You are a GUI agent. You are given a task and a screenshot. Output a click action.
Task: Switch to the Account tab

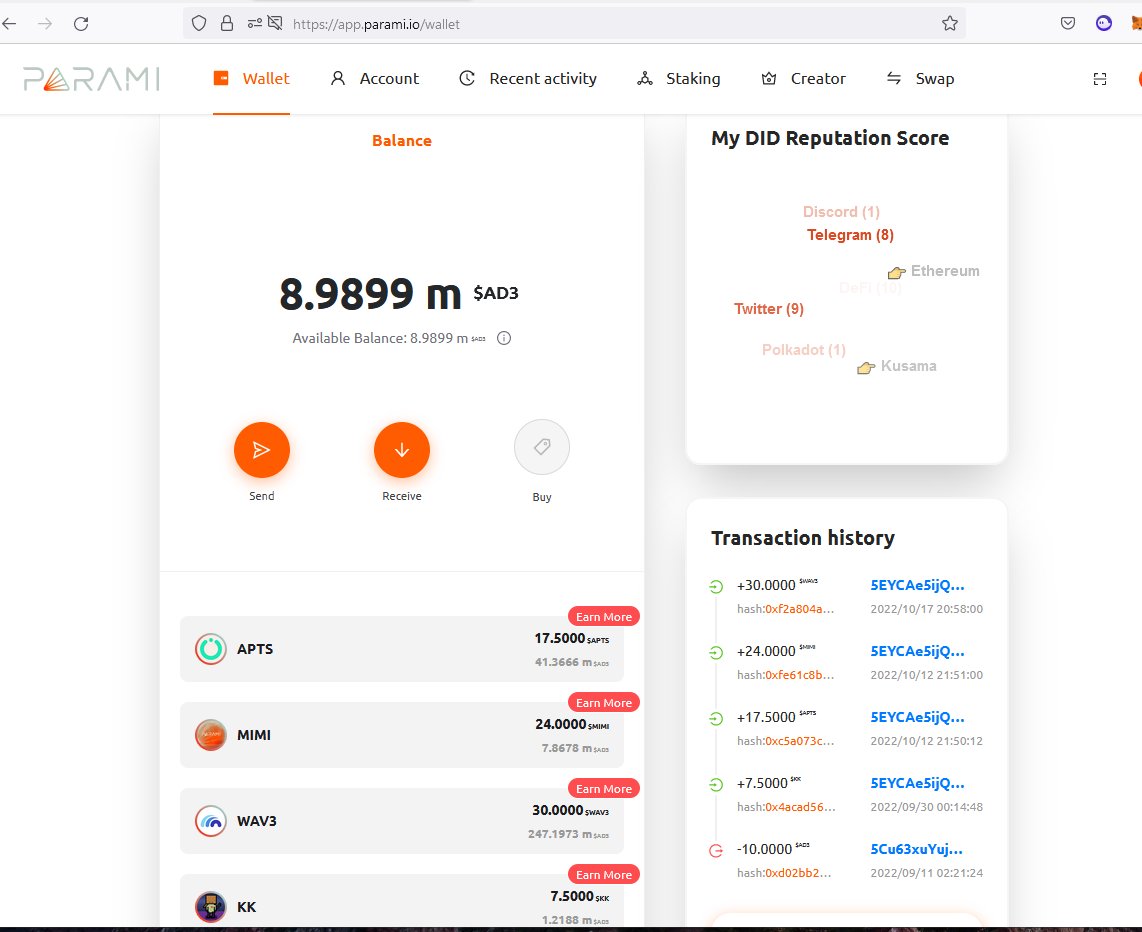[x=374, y=79]
